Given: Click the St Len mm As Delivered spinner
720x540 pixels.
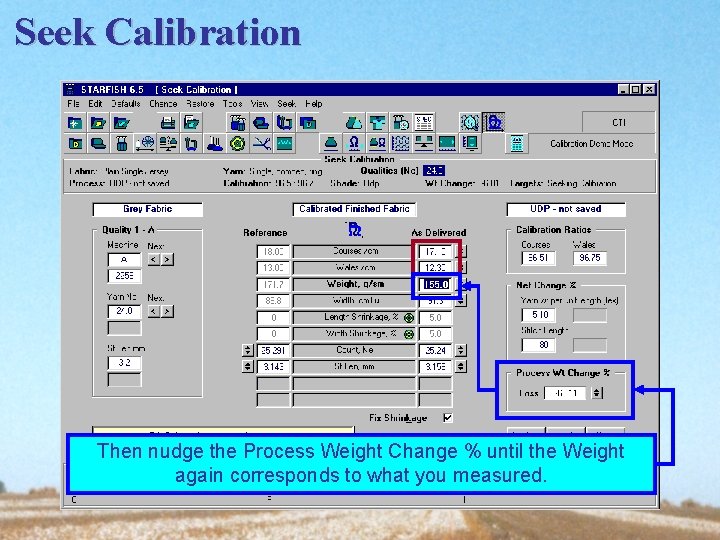Looking at the screenshot, I should [x=461, y=367].
